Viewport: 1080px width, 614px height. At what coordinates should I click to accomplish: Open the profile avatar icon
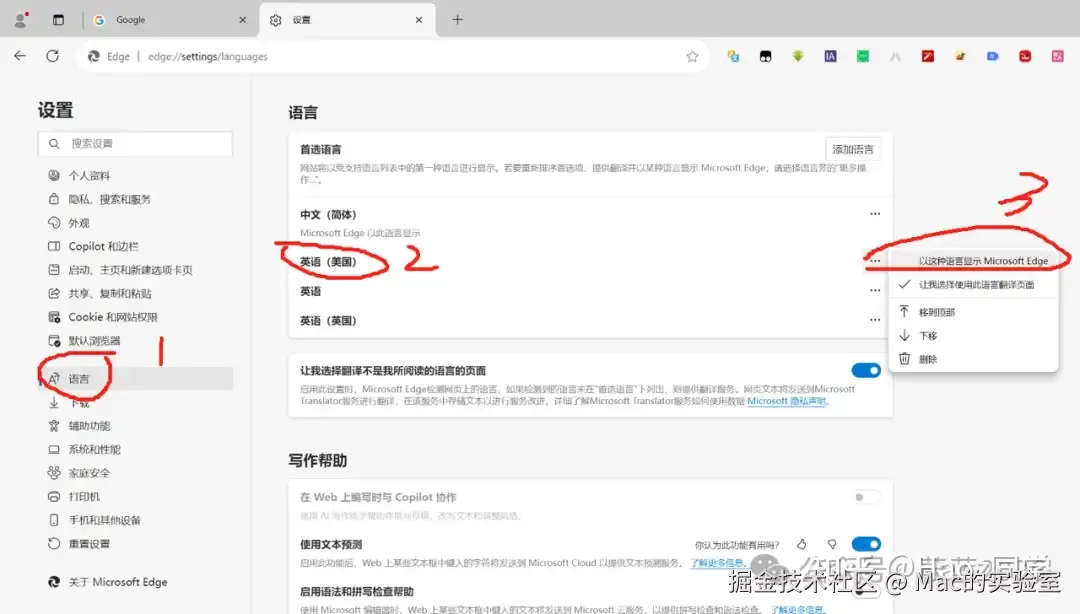tap(21, 19)
